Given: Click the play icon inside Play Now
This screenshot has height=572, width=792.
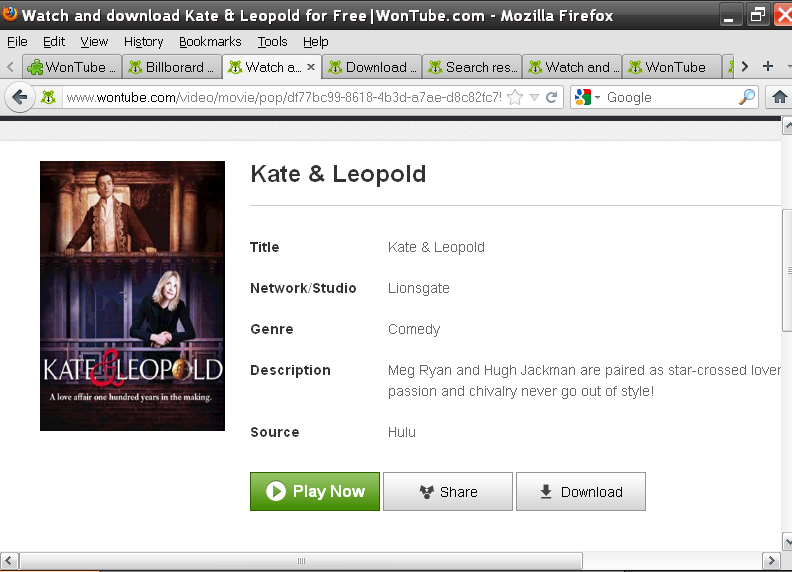Looking at the screenshot, I should pos(276,491).
